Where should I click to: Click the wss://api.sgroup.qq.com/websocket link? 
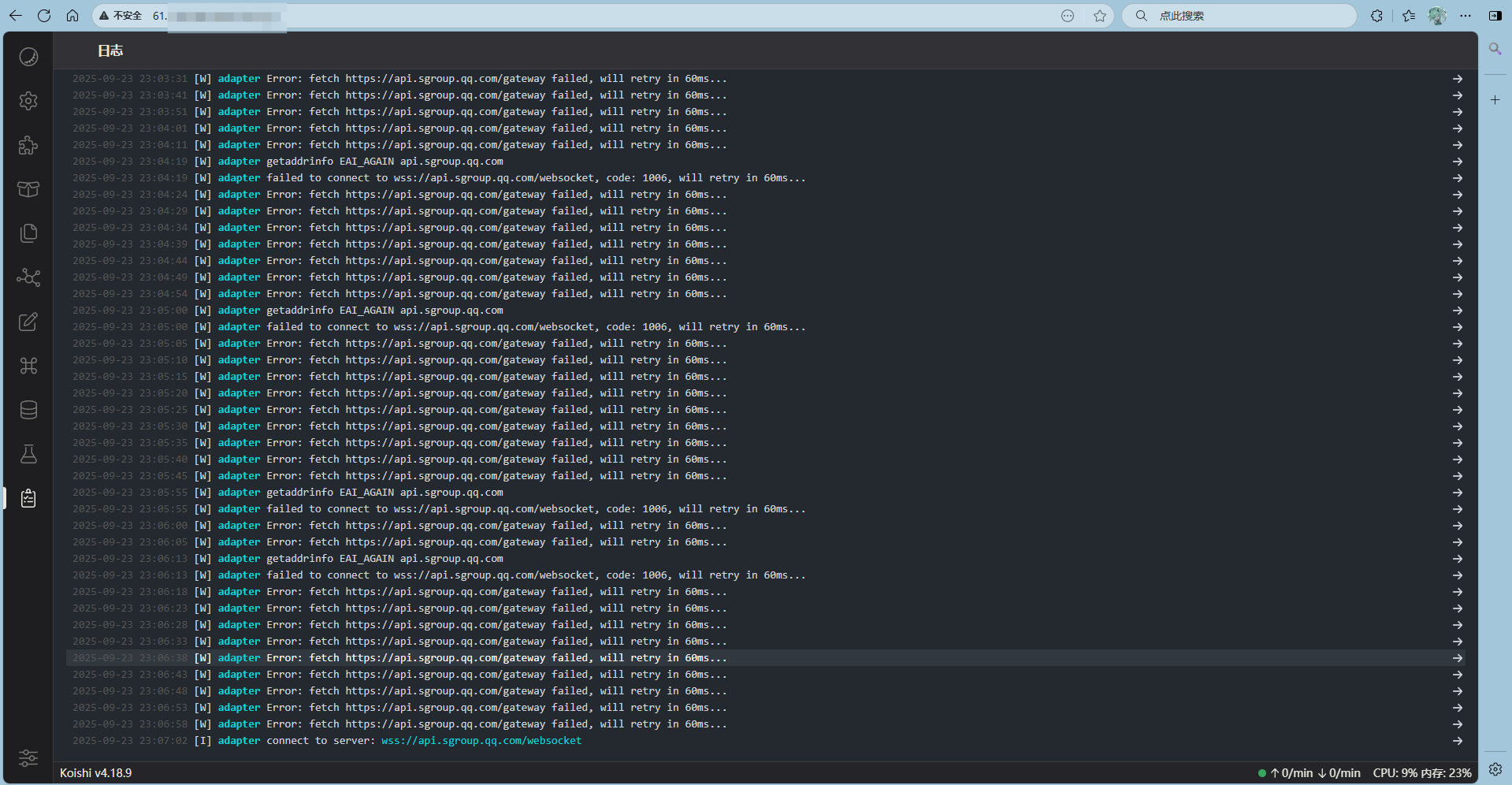481,741
